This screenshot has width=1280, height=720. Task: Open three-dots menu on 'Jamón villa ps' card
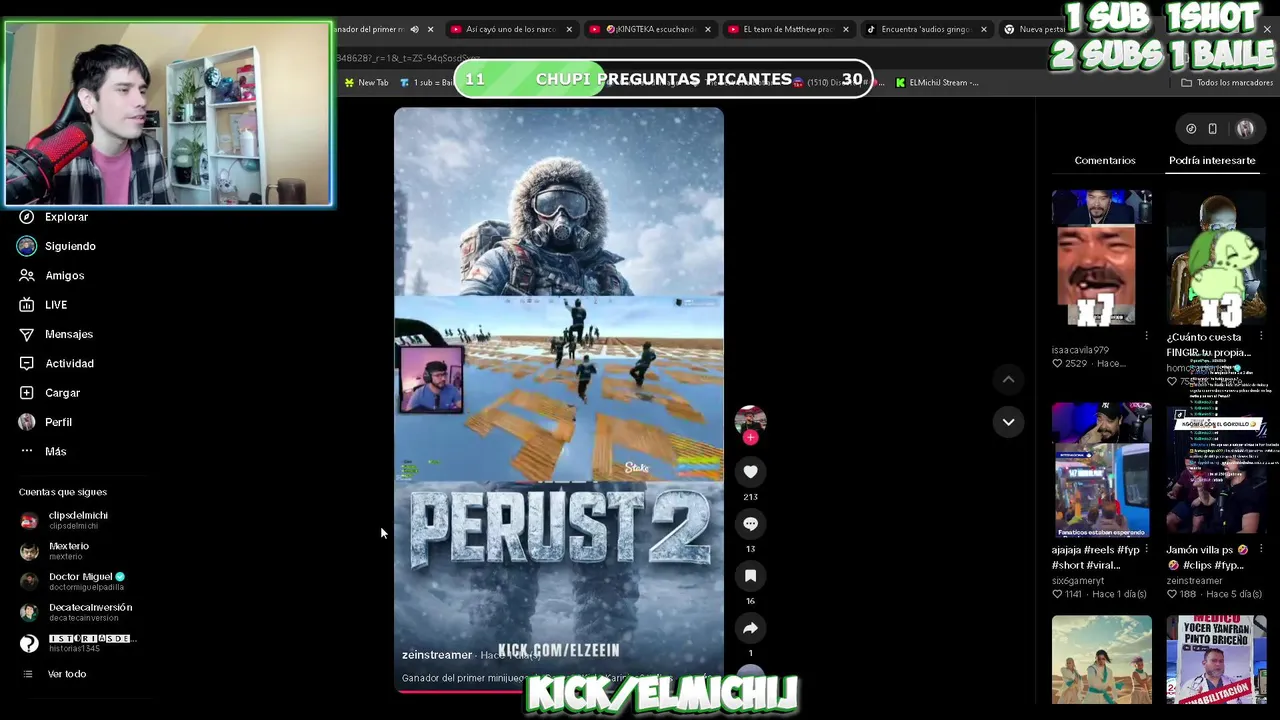[x=1261, y=549]
